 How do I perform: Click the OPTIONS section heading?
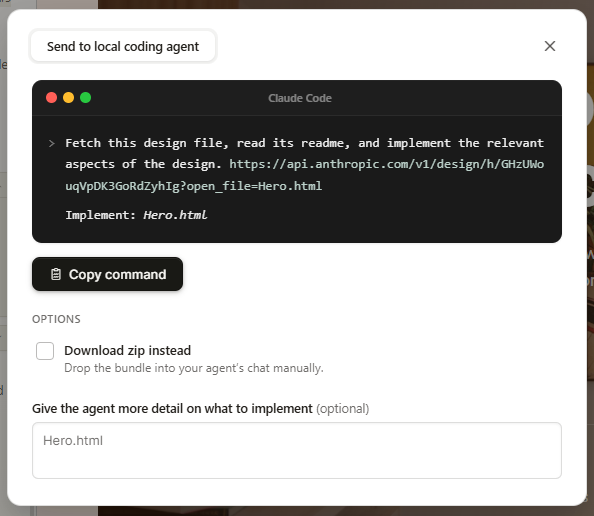(56, 319)
